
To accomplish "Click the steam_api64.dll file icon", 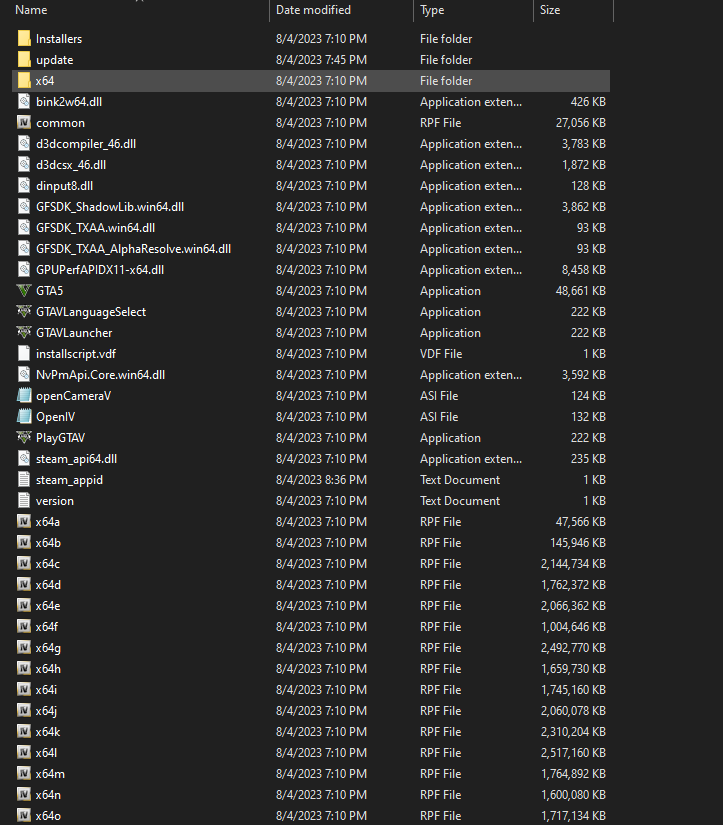I will [x=24, y=459].
